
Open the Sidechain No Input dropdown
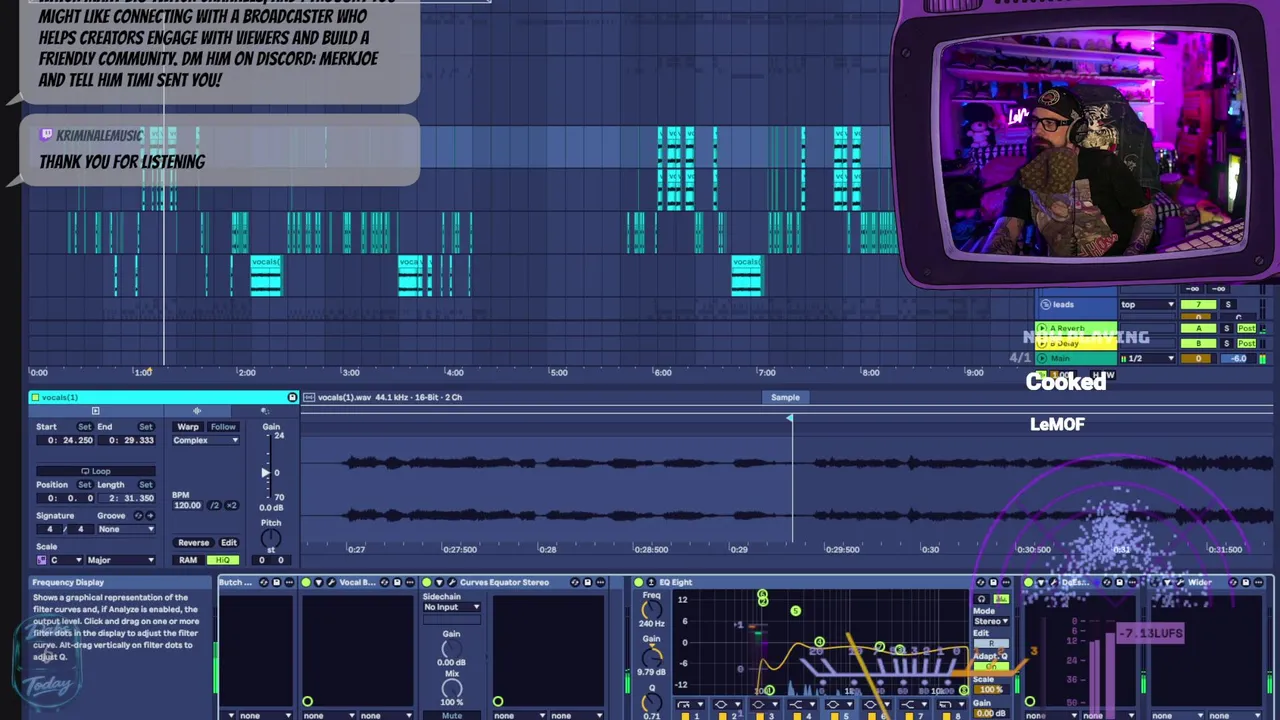[x=452, y=607]
